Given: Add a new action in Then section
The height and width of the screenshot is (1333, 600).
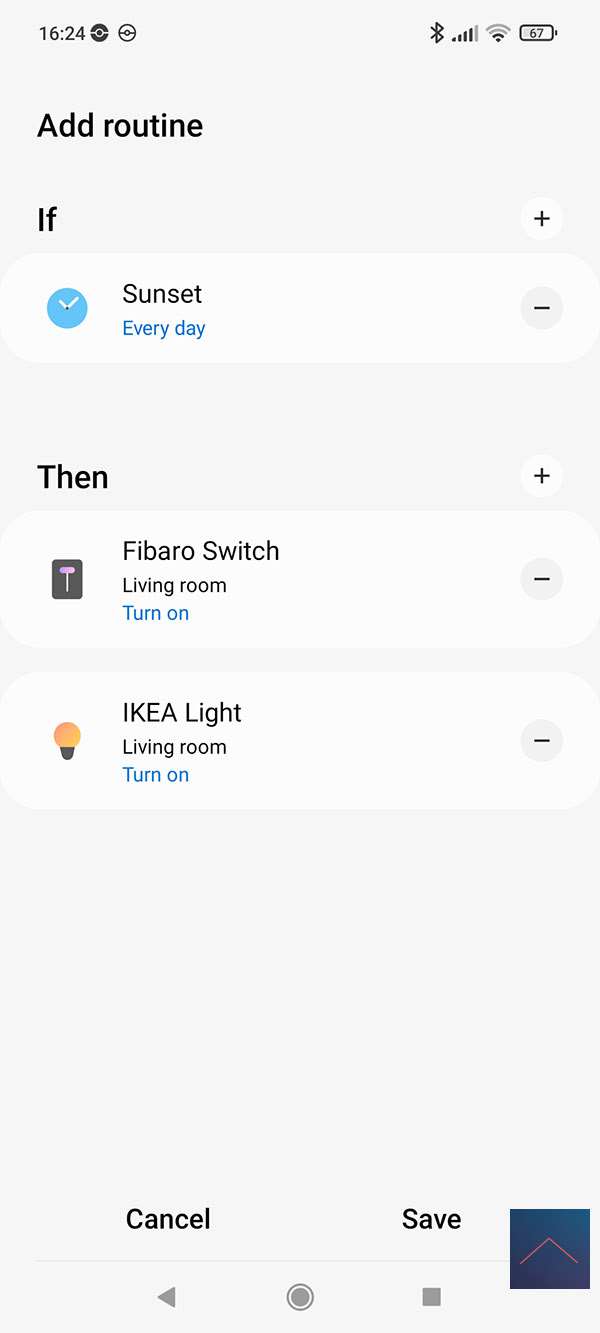Looking at the screenshot, I should [542, 476].
